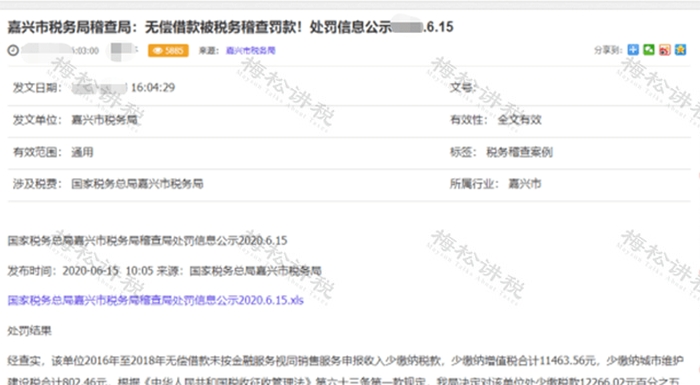
Task: Click the 文号 field label
Action: pyautogui.click(x=462, y=88)
